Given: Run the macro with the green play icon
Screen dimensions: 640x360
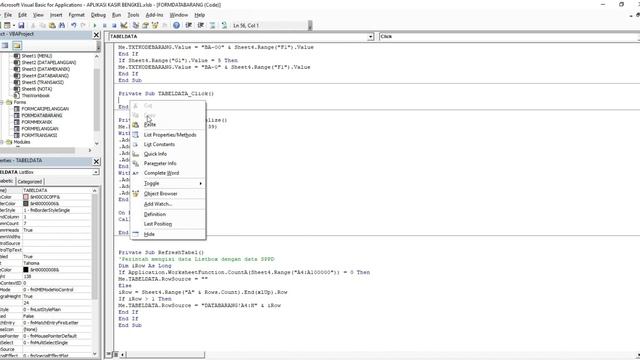Looking at the screenshot, I should coord(95,25).
